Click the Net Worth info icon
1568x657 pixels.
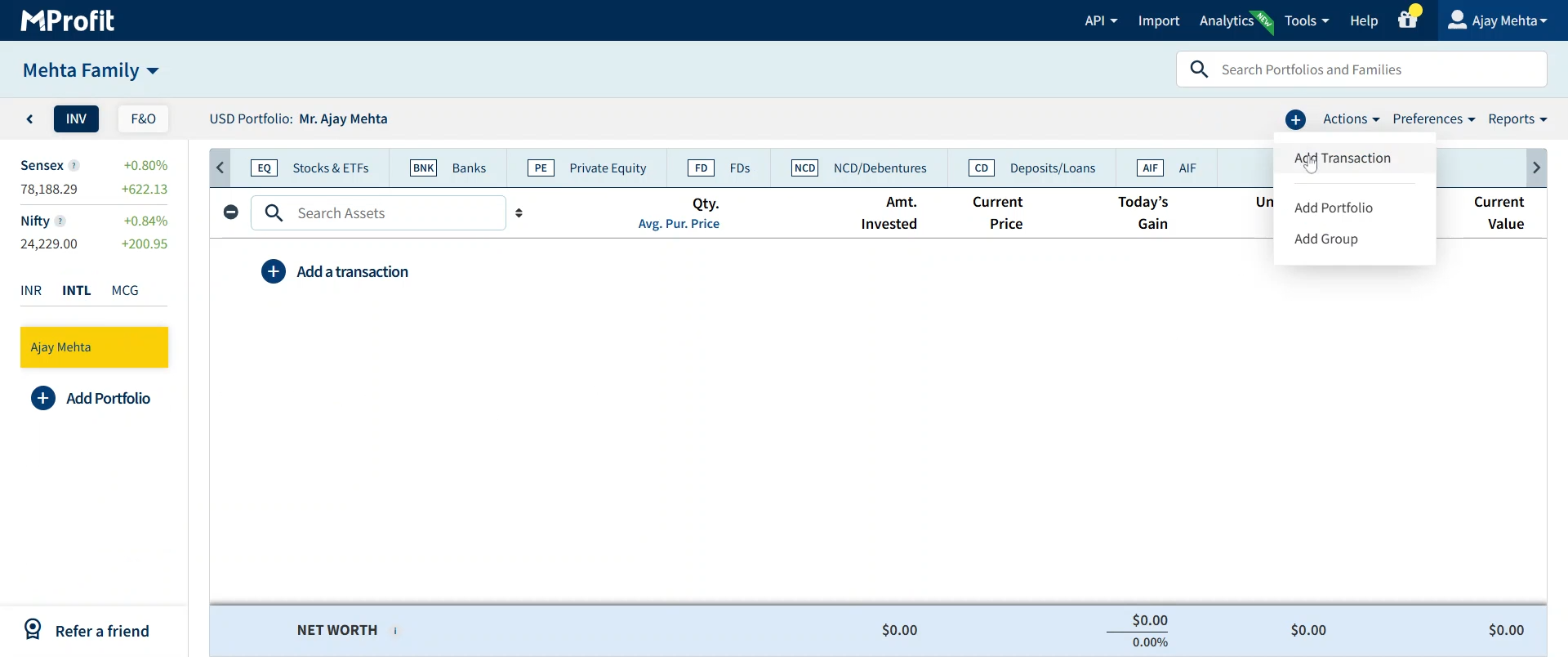click(x=396, y=631)
